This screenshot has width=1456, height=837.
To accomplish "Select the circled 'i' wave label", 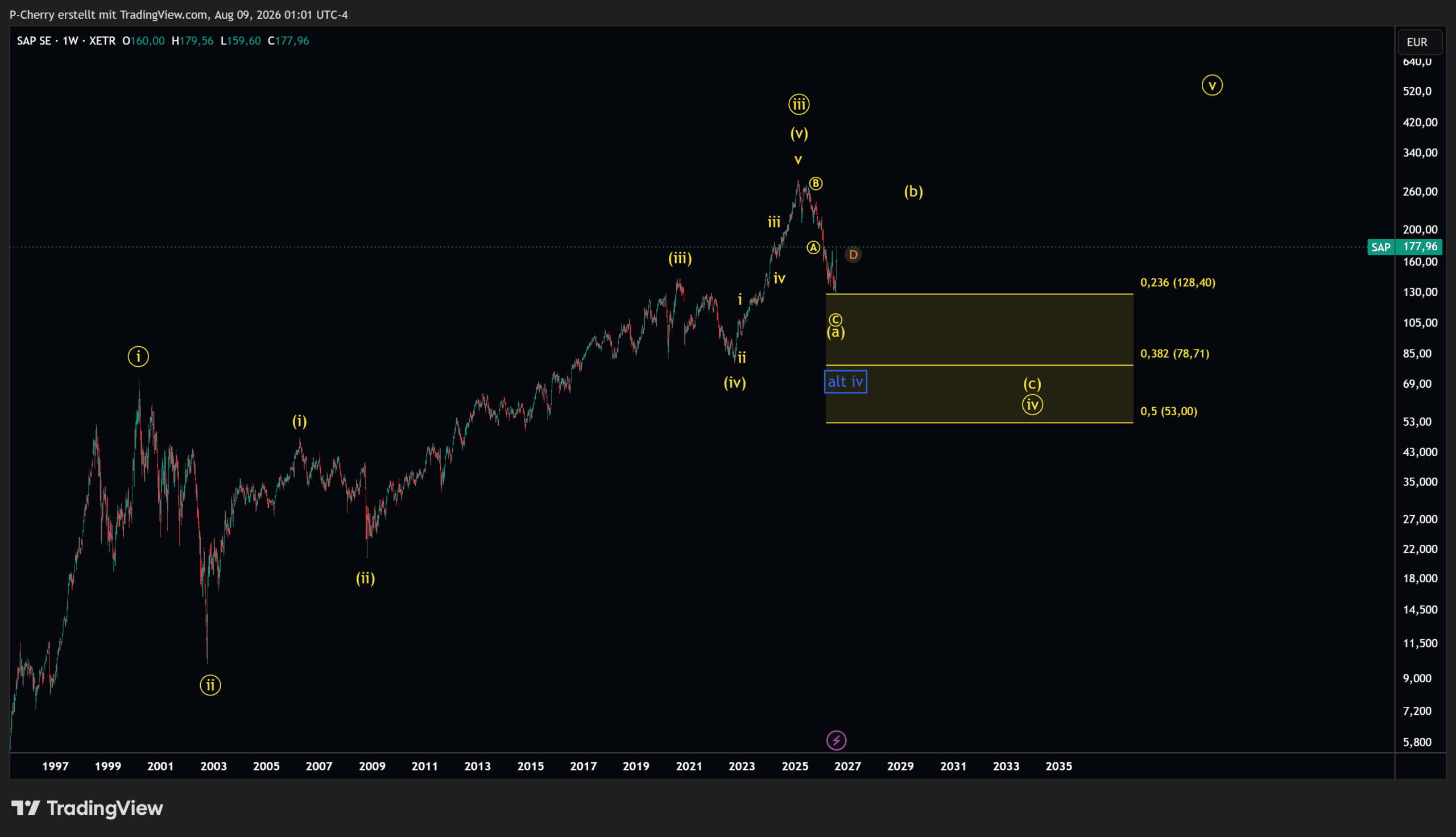I will point(138,357).
